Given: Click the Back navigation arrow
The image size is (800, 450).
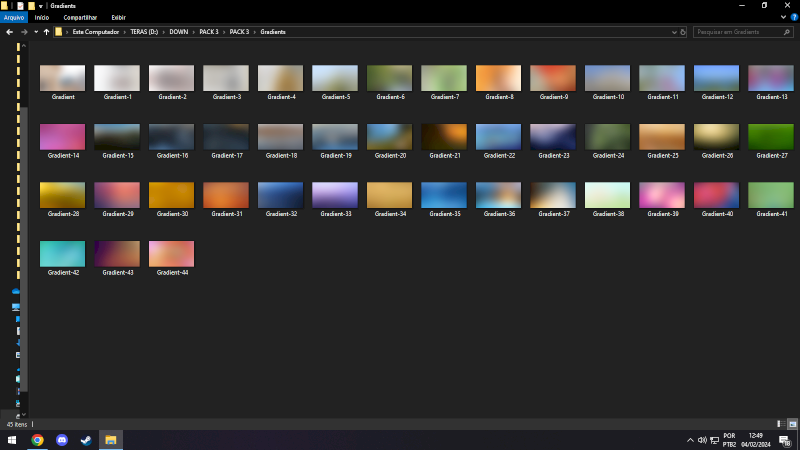Looking at the screenshot, I should click(9, 32).
